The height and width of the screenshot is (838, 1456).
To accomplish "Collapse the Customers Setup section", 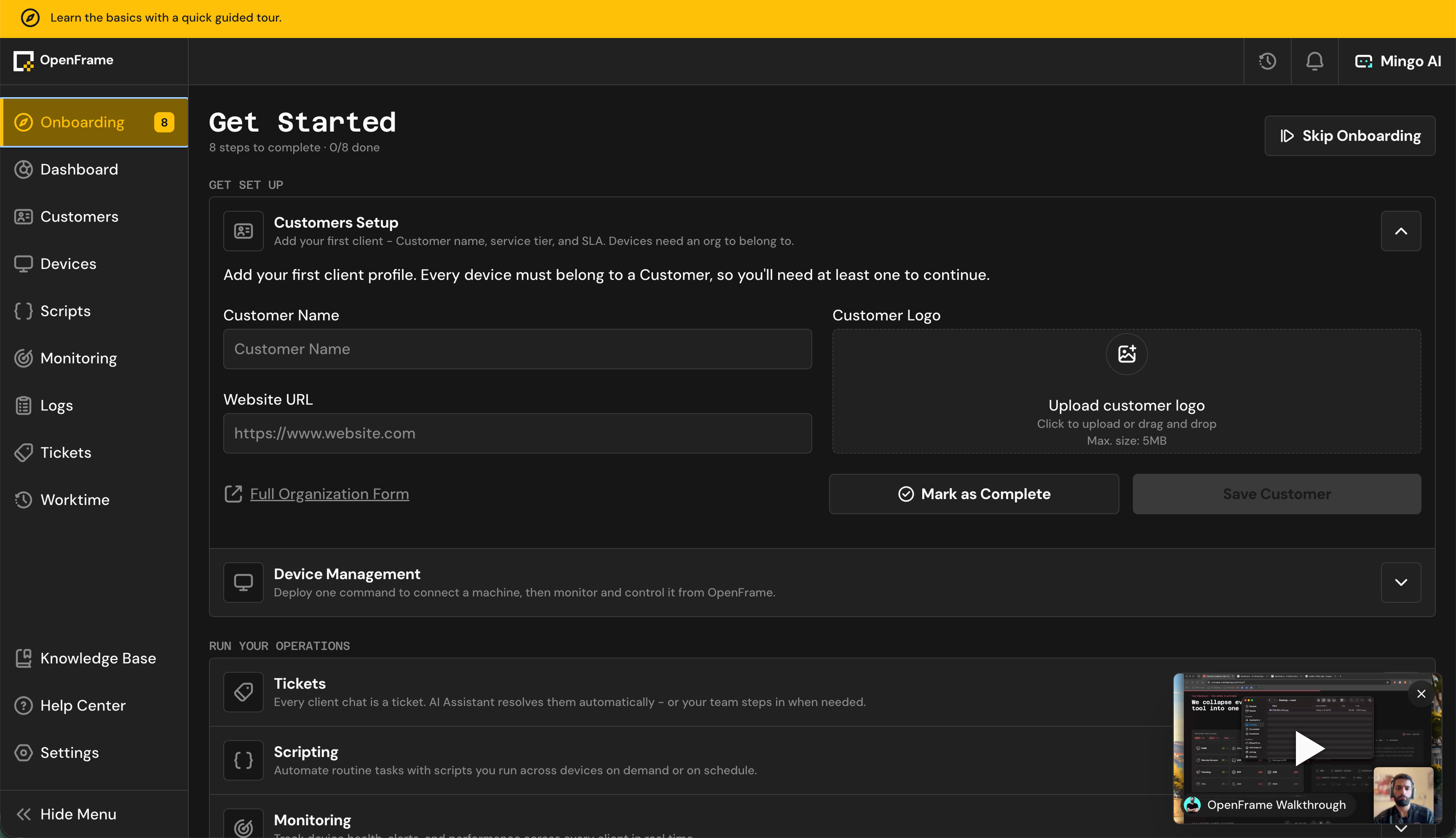I will click(x=1401, y=231).
